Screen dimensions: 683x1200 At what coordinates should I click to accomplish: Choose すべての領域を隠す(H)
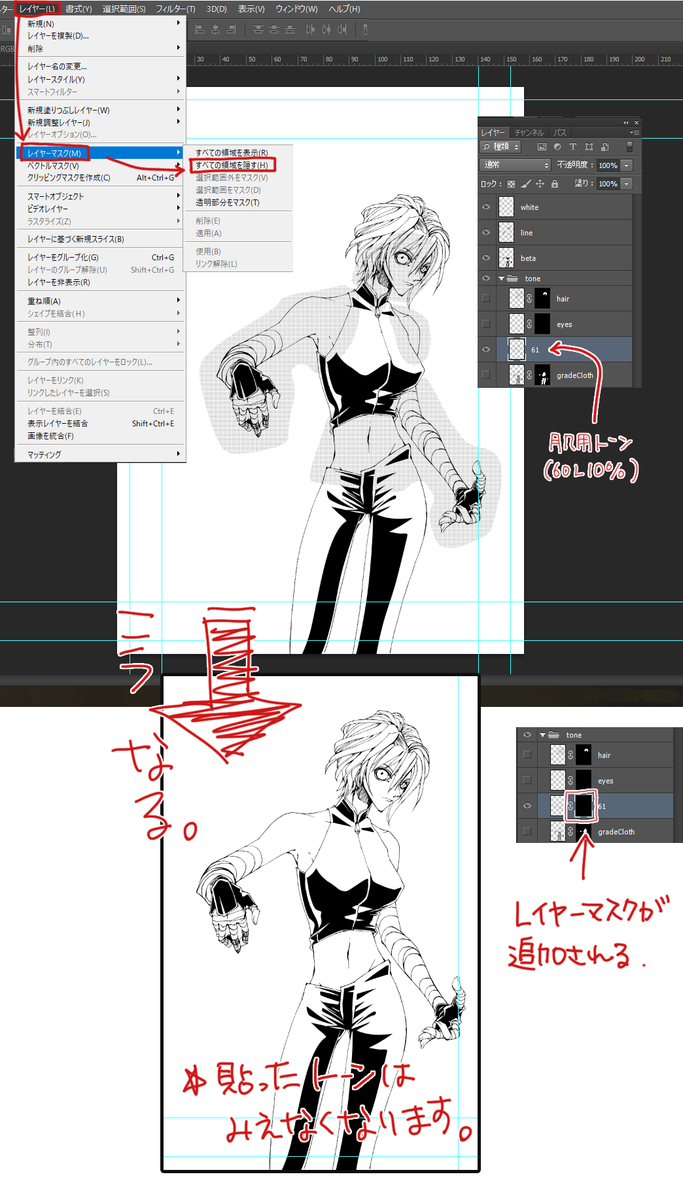point(231,164)
